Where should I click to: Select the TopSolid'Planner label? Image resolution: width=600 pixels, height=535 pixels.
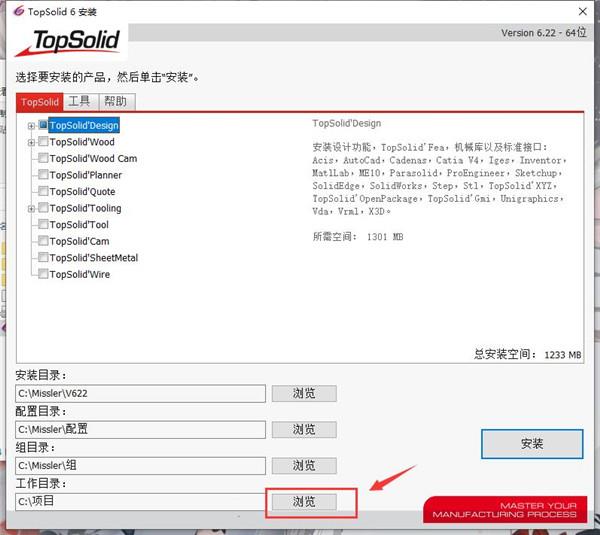click(x=86, y=175)
